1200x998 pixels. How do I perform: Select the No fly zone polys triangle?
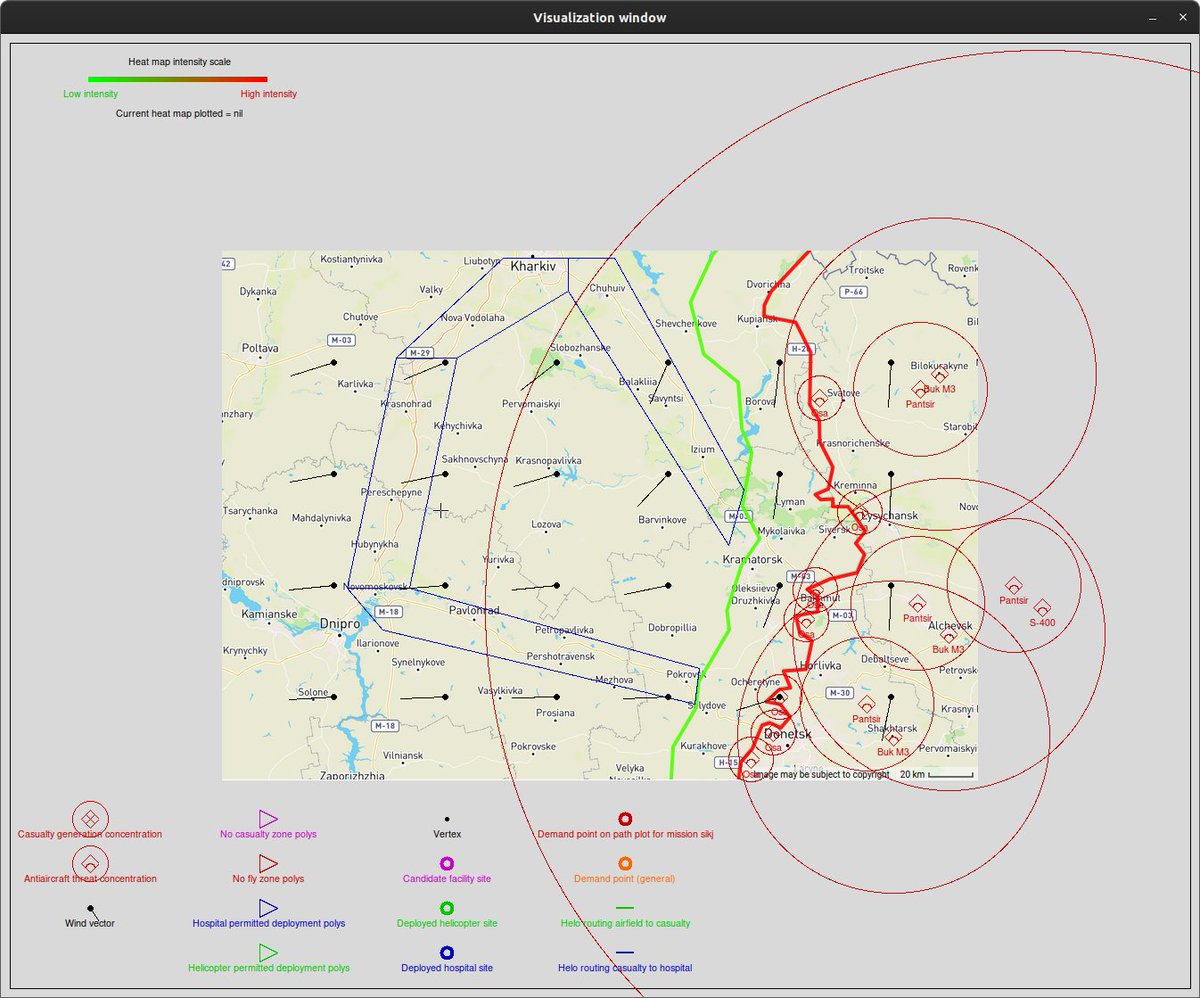click(x=268, y=863)
